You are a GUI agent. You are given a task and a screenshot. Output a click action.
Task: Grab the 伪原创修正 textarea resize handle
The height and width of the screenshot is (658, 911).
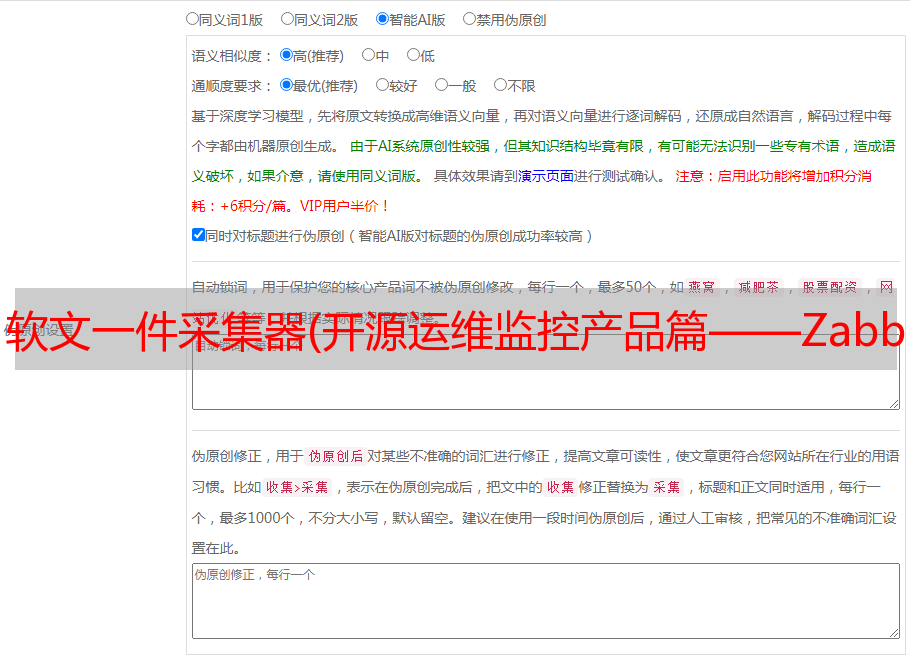click(x=894, y=633)
